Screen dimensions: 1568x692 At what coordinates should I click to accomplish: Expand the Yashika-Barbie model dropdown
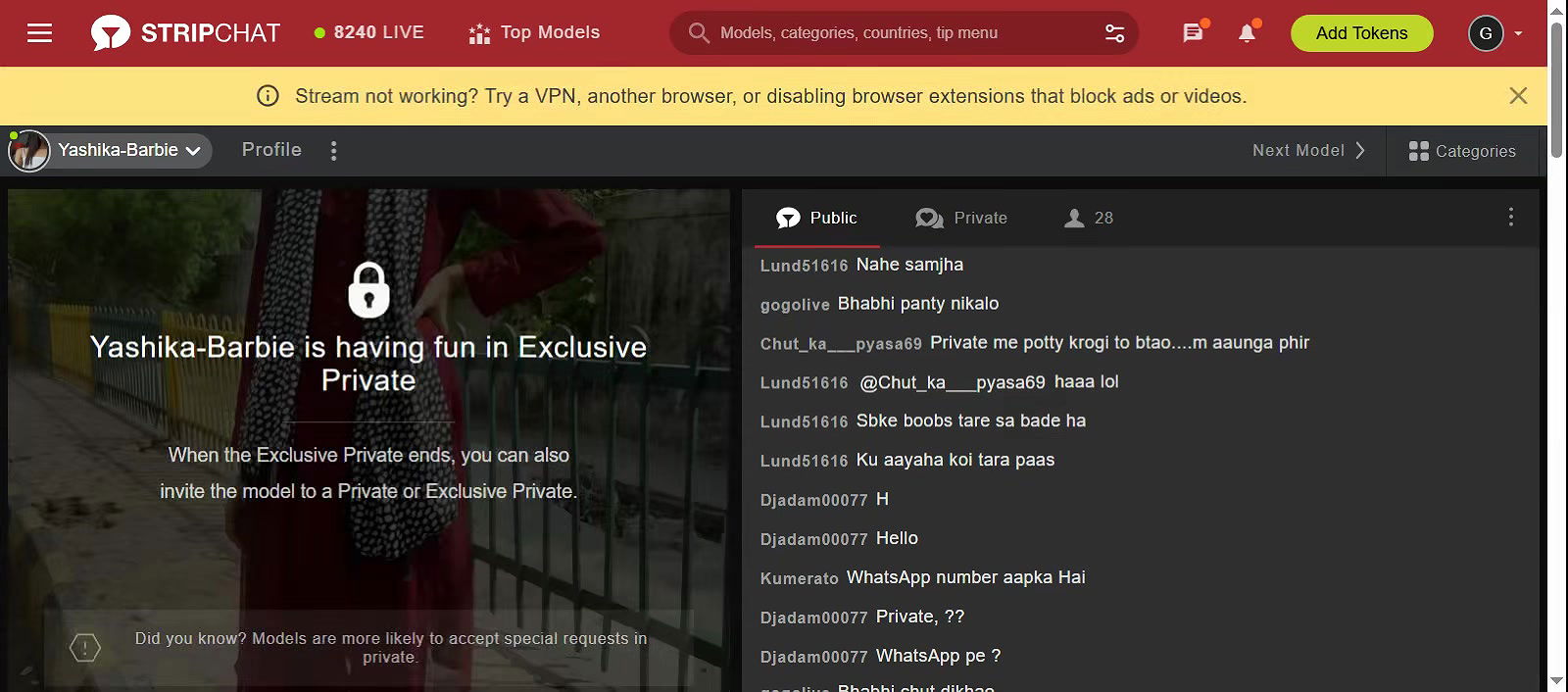[193, 151]
